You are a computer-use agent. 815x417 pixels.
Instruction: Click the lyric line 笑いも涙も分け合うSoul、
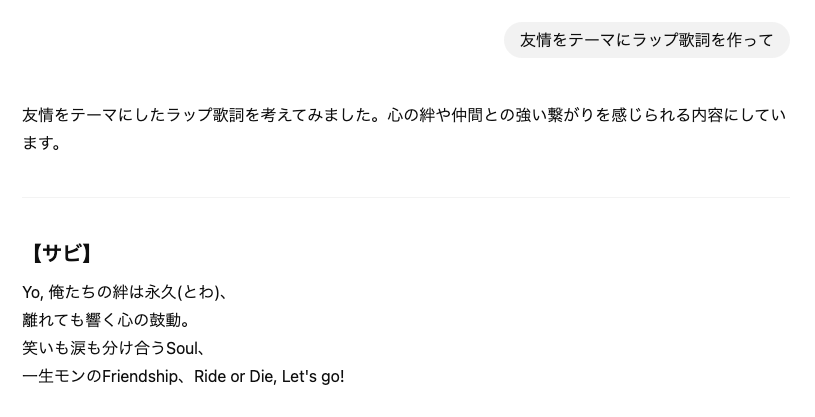[x=115, y=348]
